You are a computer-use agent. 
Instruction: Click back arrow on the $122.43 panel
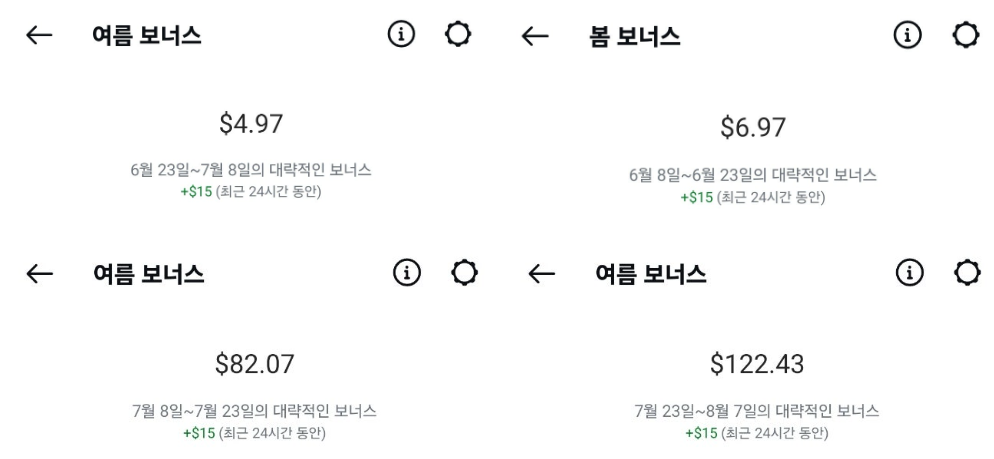[541, 274]
